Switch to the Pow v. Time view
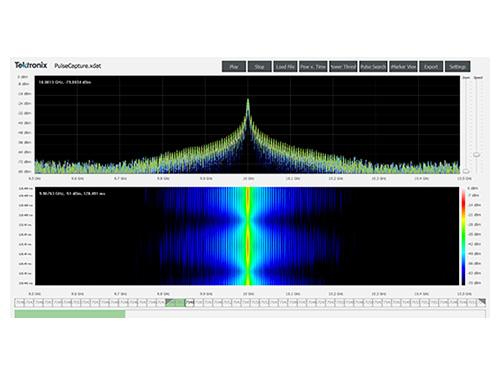Image resolution: width=500 pixels, height=370 pixels. pyautogui.click(x=313, y=67)
